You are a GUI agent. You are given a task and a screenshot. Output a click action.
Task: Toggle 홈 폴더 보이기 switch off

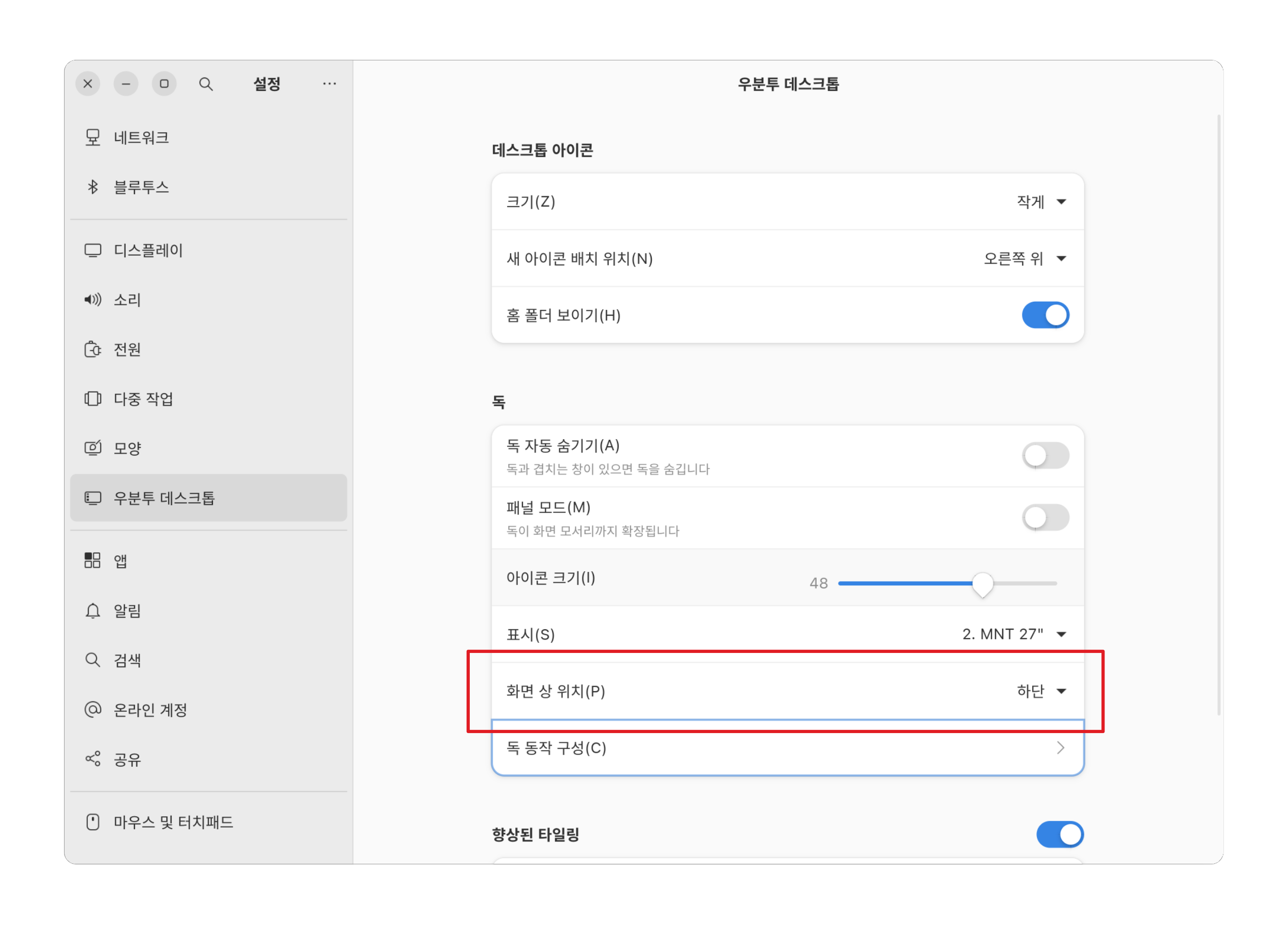pos(1046,315)
